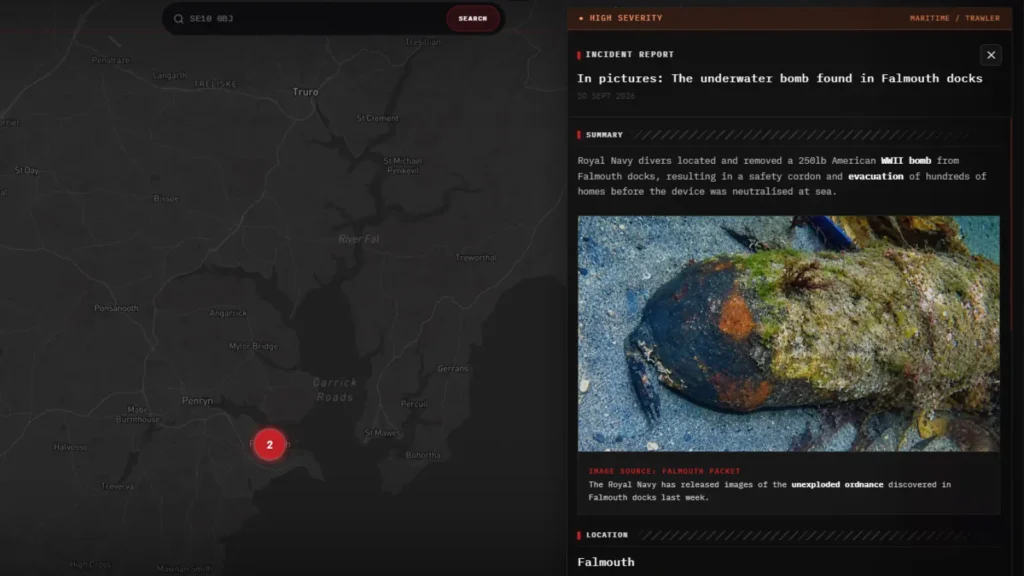Click the INCIDENT REPORT heading
Screen dimensions: 1024x576
click(x=630, y=54)
